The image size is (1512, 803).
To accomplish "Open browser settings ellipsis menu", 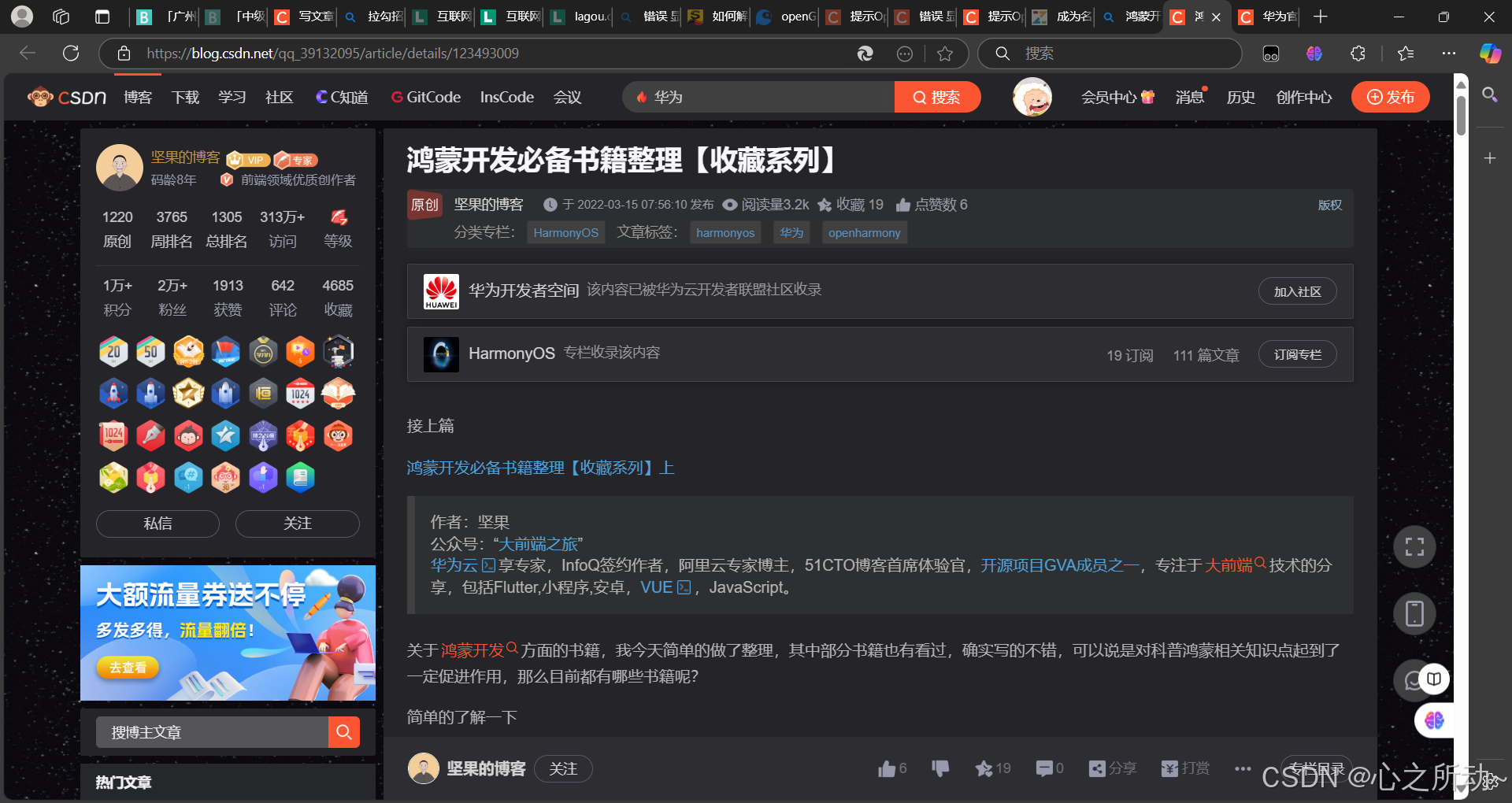I will pyautogui.click(x=1449, y=54).
